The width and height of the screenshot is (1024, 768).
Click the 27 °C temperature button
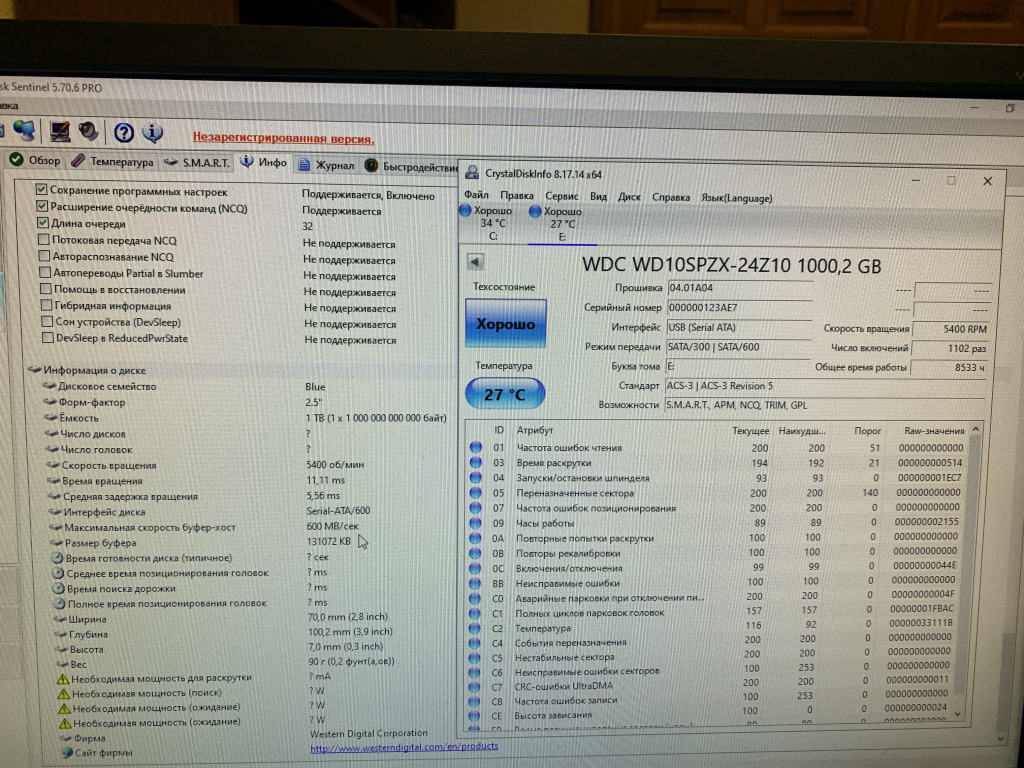click(505, 394)
